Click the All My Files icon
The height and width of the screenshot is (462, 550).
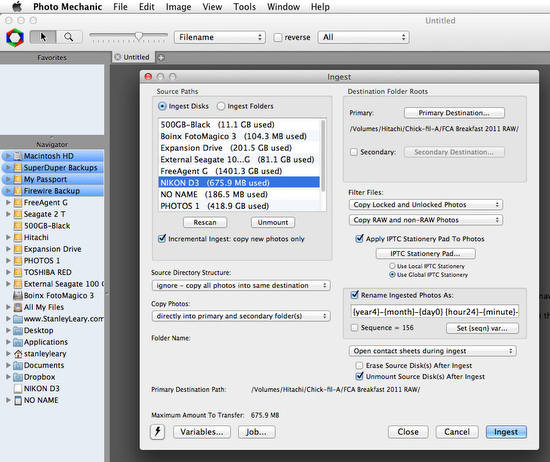pos(18,307)
